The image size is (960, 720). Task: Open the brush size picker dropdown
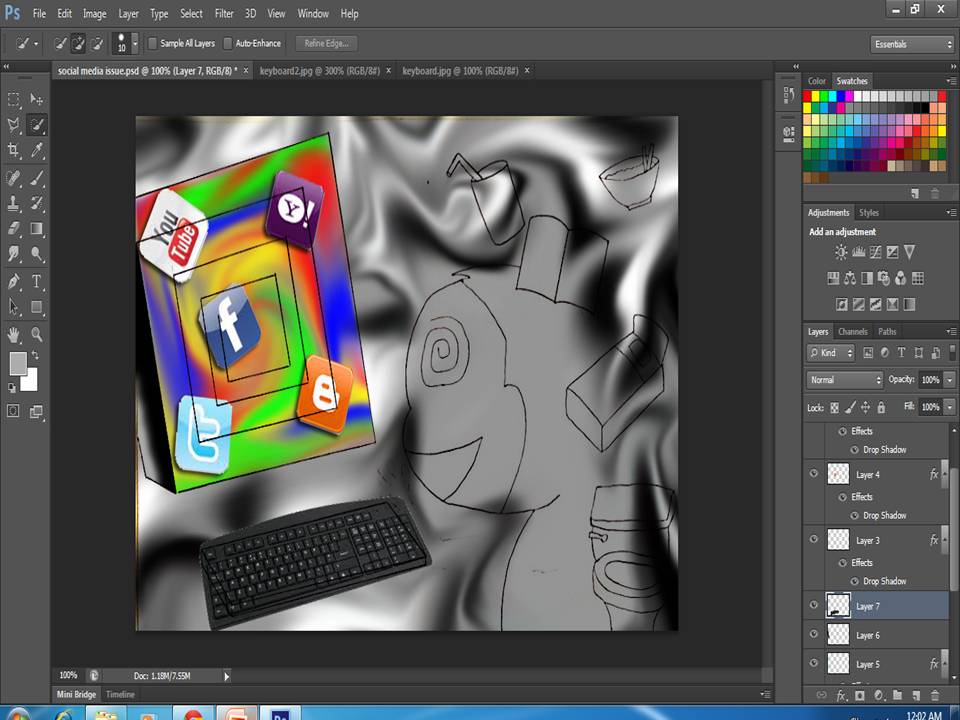point(135,43)
